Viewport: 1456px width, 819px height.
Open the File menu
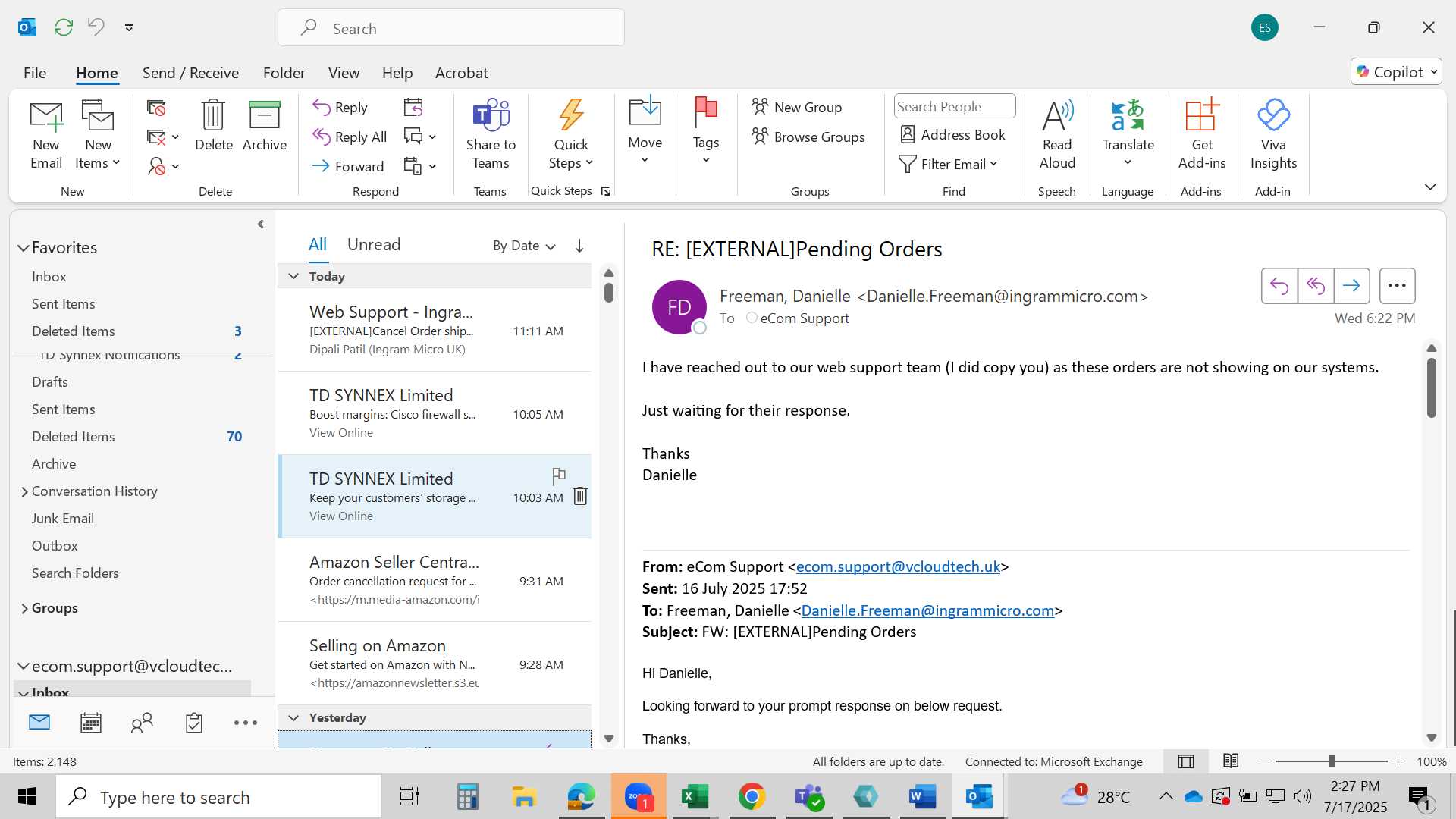pyautogui.click(x=35, y=73)
